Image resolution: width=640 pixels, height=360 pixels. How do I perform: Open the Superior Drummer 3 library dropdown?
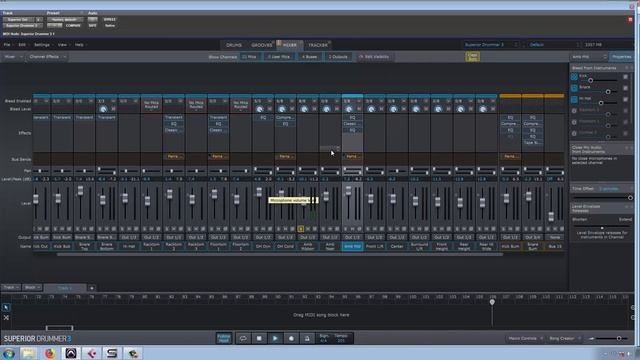point(491,44)
